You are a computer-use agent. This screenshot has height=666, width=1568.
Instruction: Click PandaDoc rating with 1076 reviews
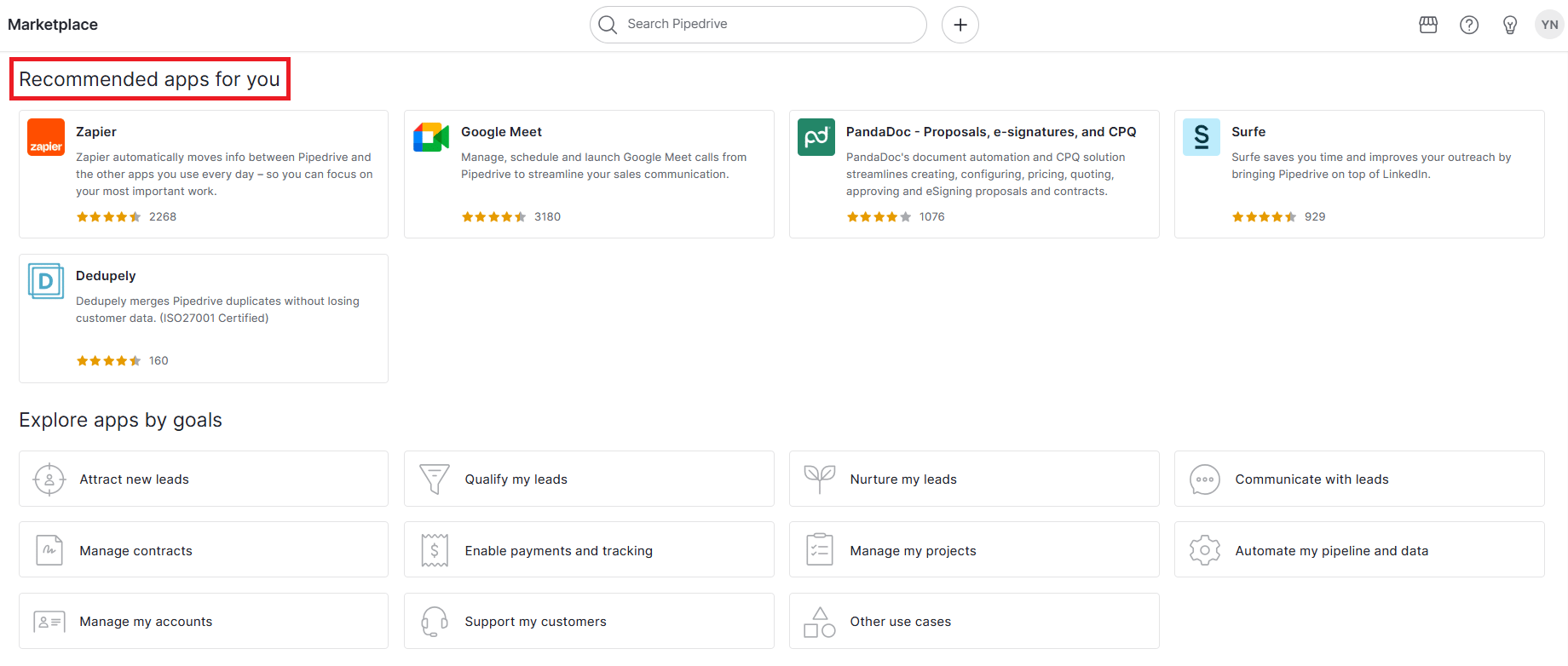tap(896, 217)
